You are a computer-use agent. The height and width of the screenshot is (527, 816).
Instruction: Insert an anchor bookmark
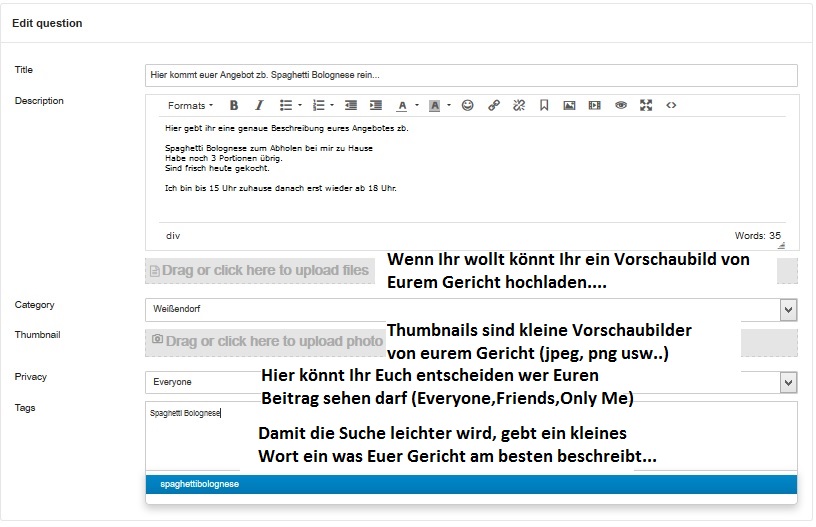(544, 105)
